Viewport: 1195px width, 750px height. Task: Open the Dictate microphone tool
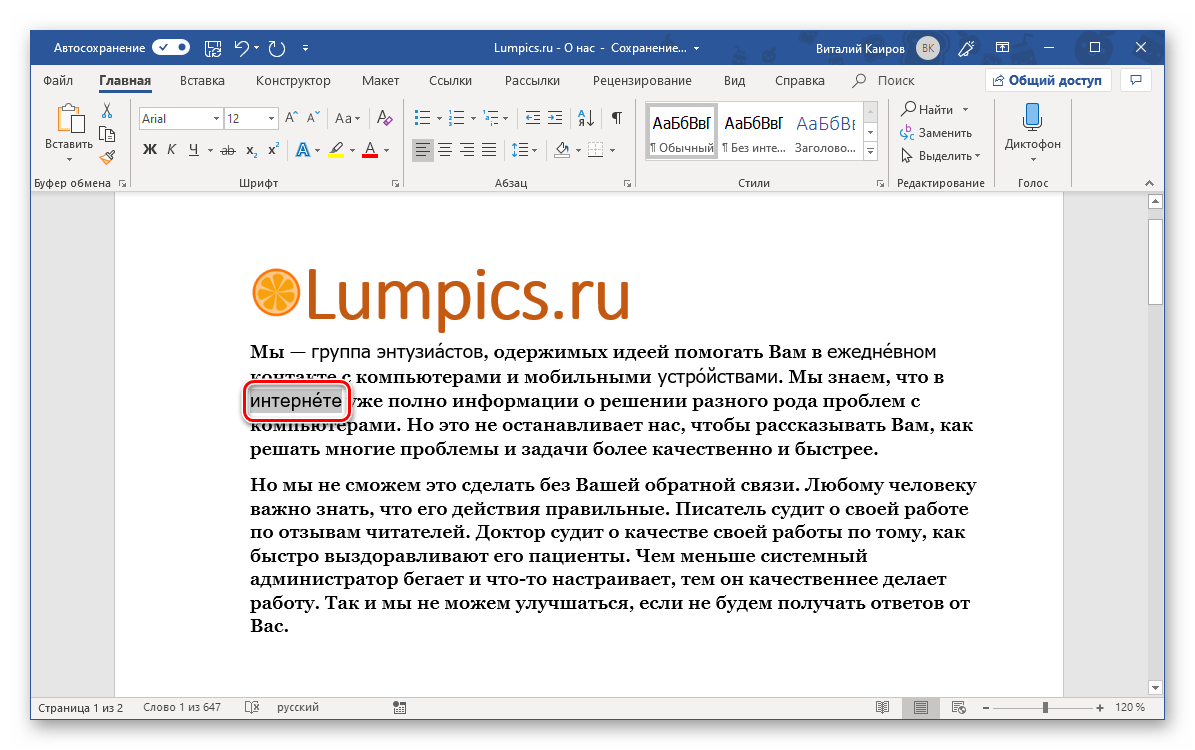[1032, 128]
